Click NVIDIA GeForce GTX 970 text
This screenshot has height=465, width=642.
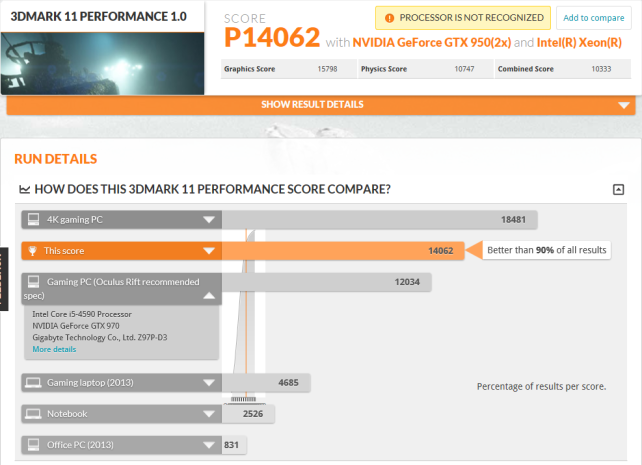click(x=76, y=326)
